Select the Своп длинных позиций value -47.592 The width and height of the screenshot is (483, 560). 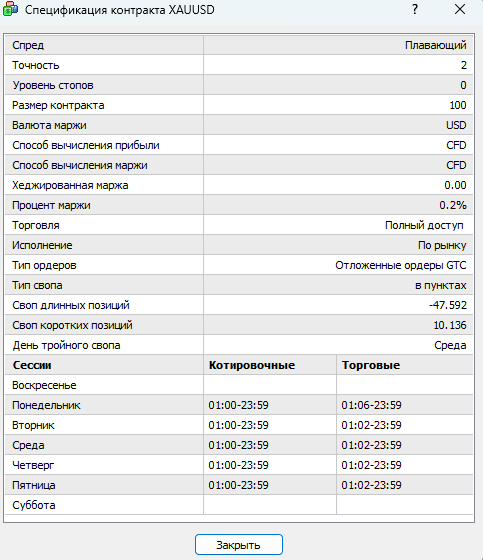click(448, 305)
